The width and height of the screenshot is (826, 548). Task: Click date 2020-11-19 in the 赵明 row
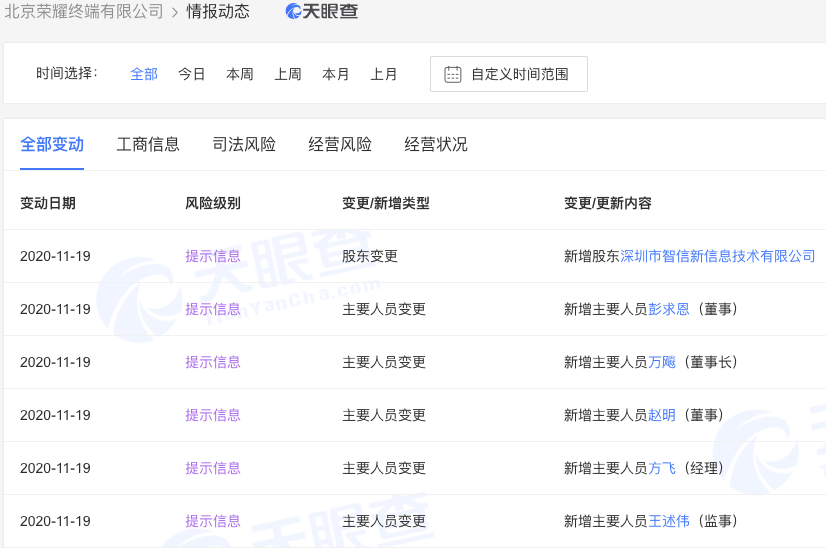coord(55,415)
